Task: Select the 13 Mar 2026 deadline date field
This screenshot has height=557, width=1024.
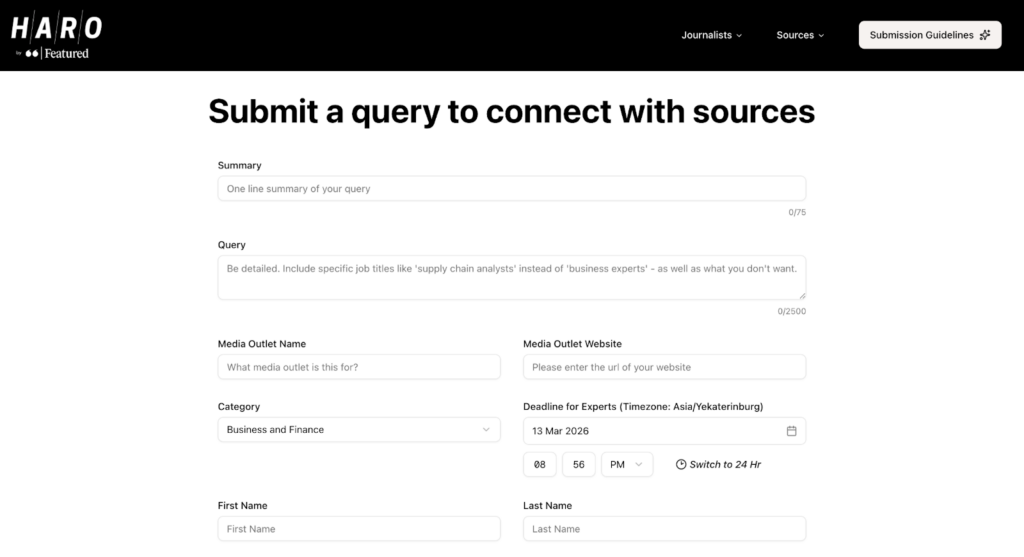Action: [x=650, y=431]
